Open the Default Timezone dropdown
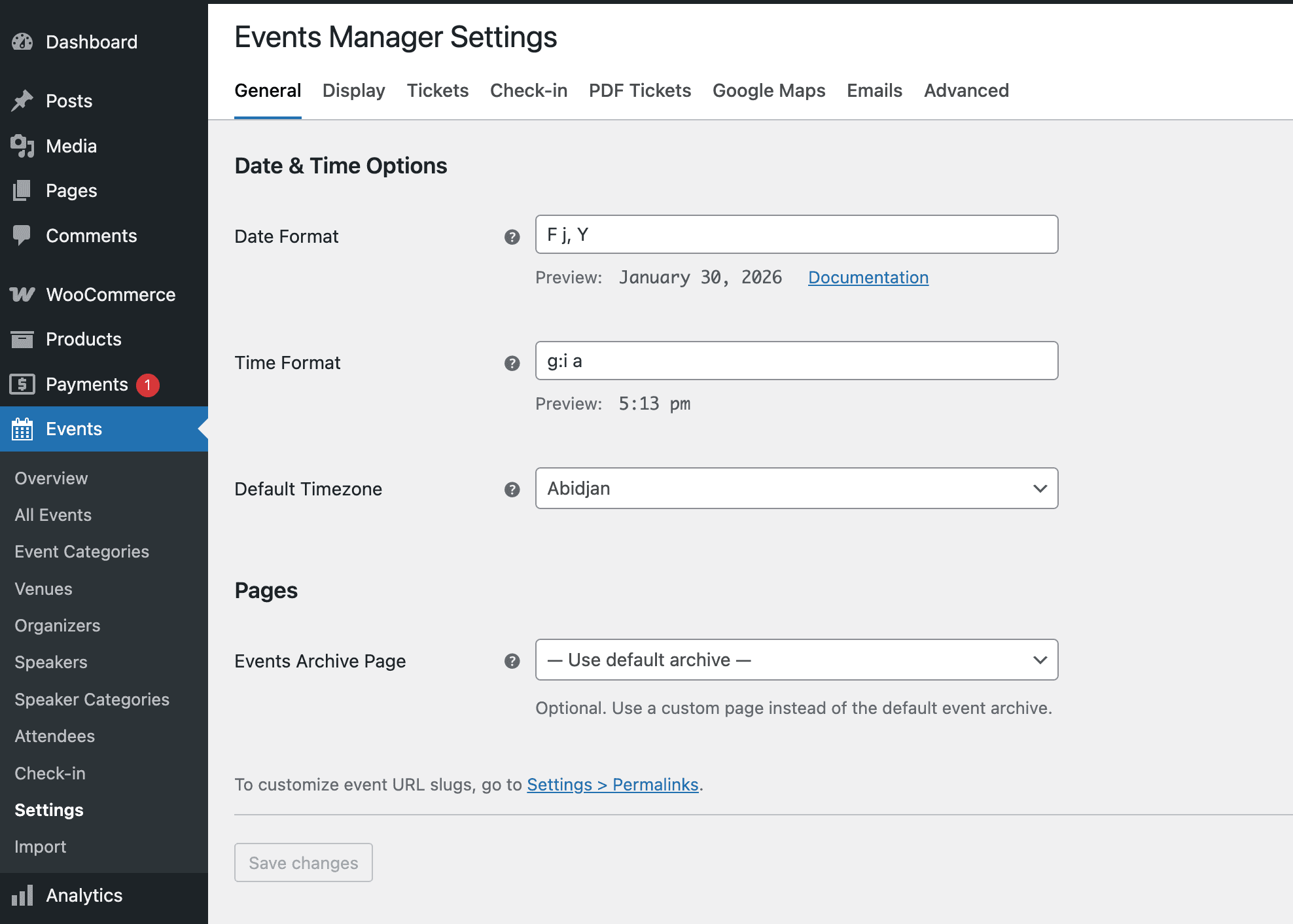The image size is (1293, 924). pos(796,488)
